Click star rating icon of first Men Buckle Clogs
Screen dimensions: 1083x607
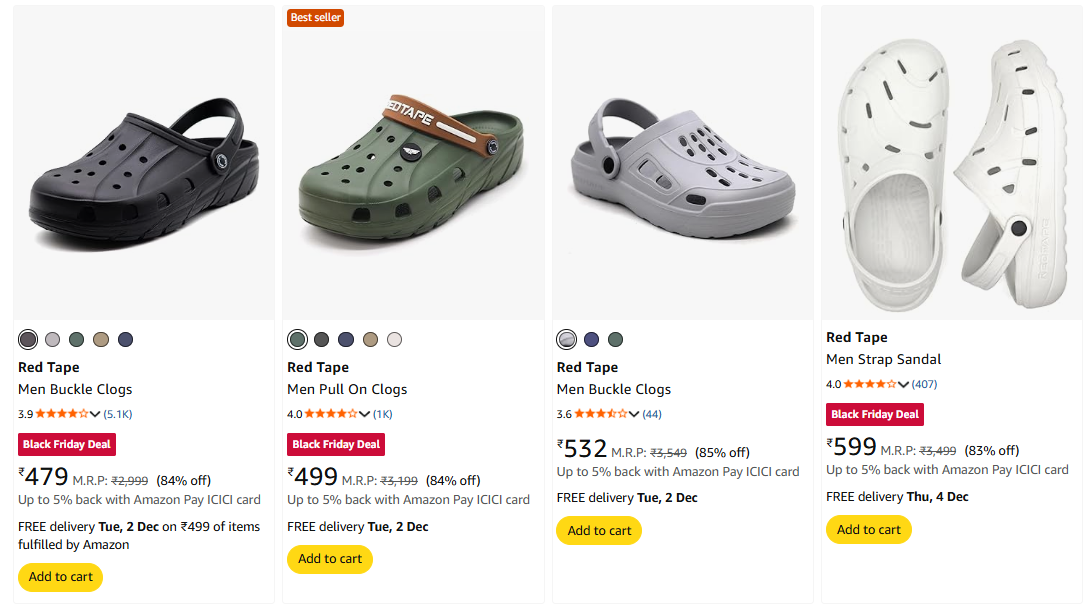[62, 414]
